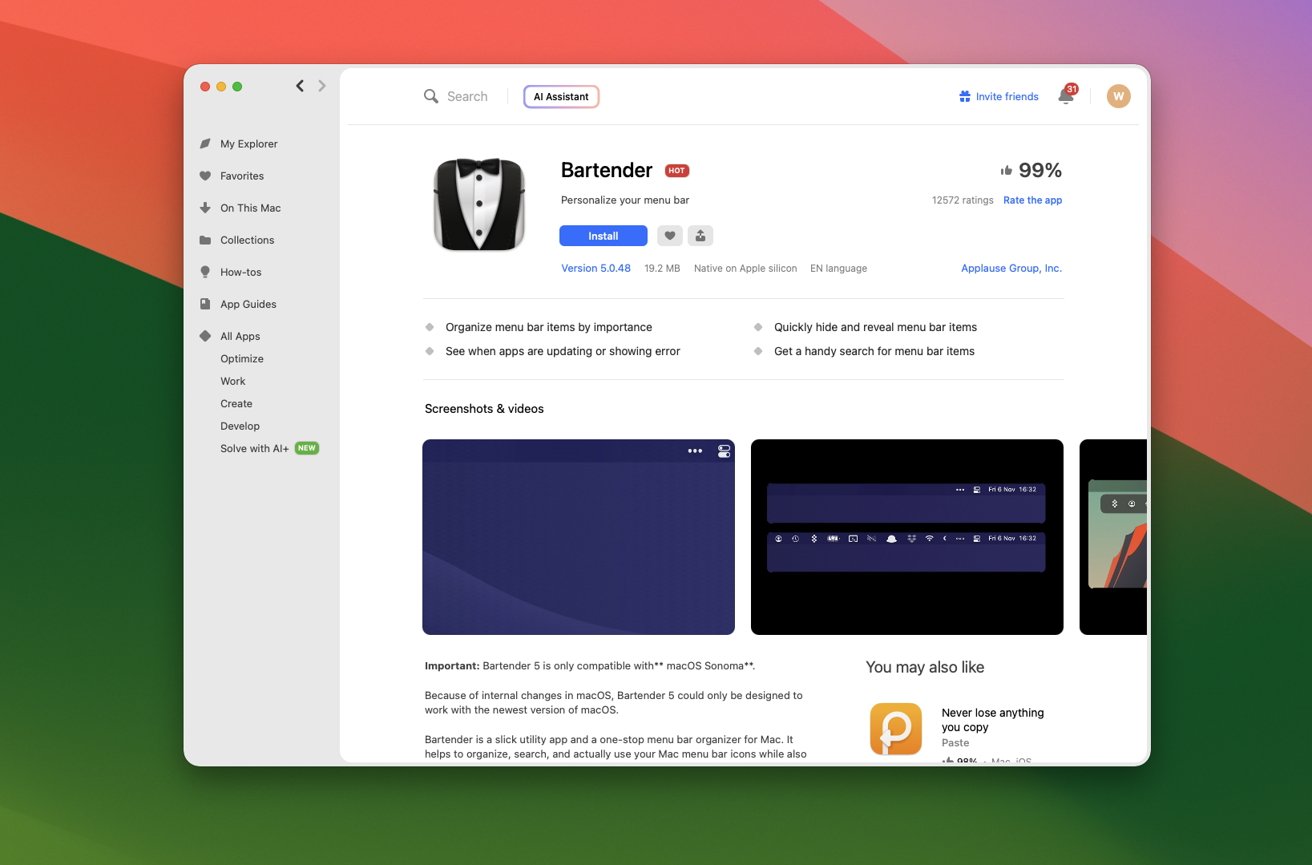Open Version 5.0.48 link
Screen dimensions: 1312x865
(596, 268)
